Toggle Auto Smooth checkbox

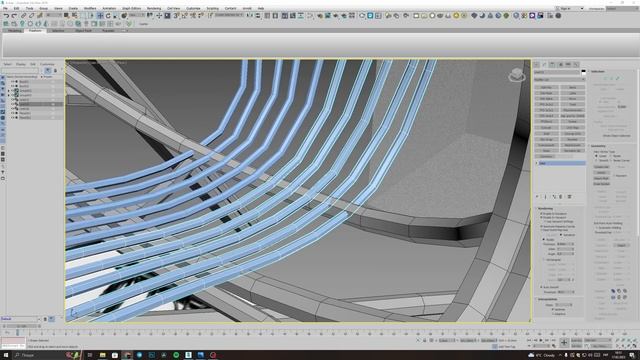[x=542, y=287]
